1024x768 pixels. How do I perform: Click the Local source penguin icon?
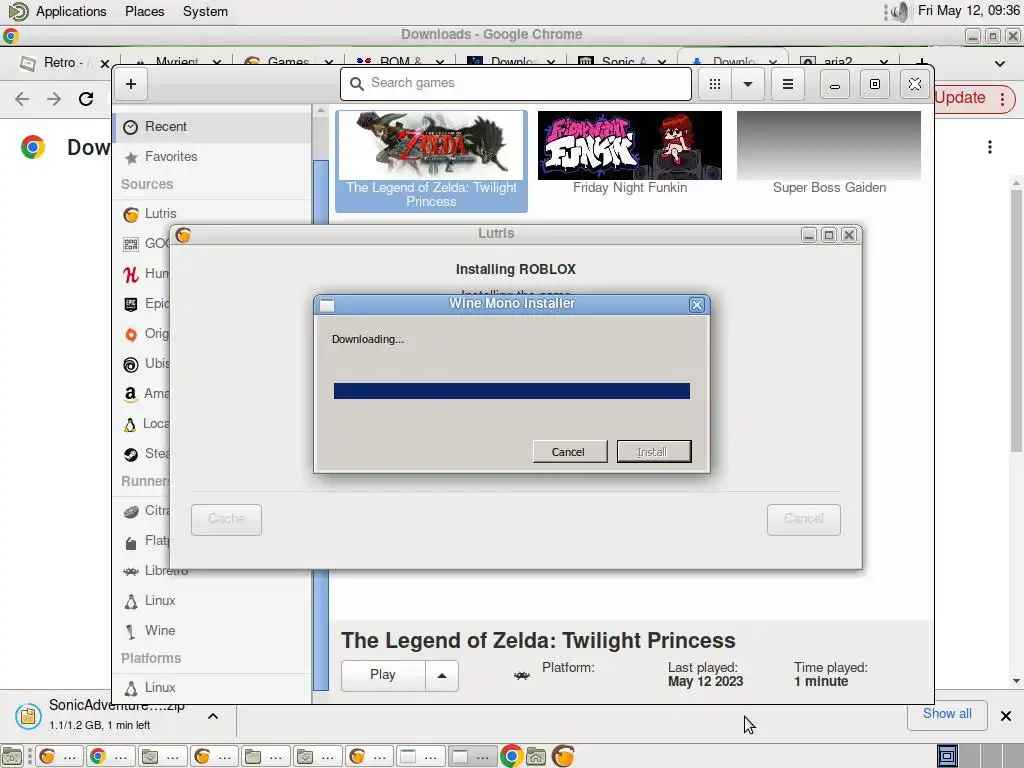pos(130,424)
